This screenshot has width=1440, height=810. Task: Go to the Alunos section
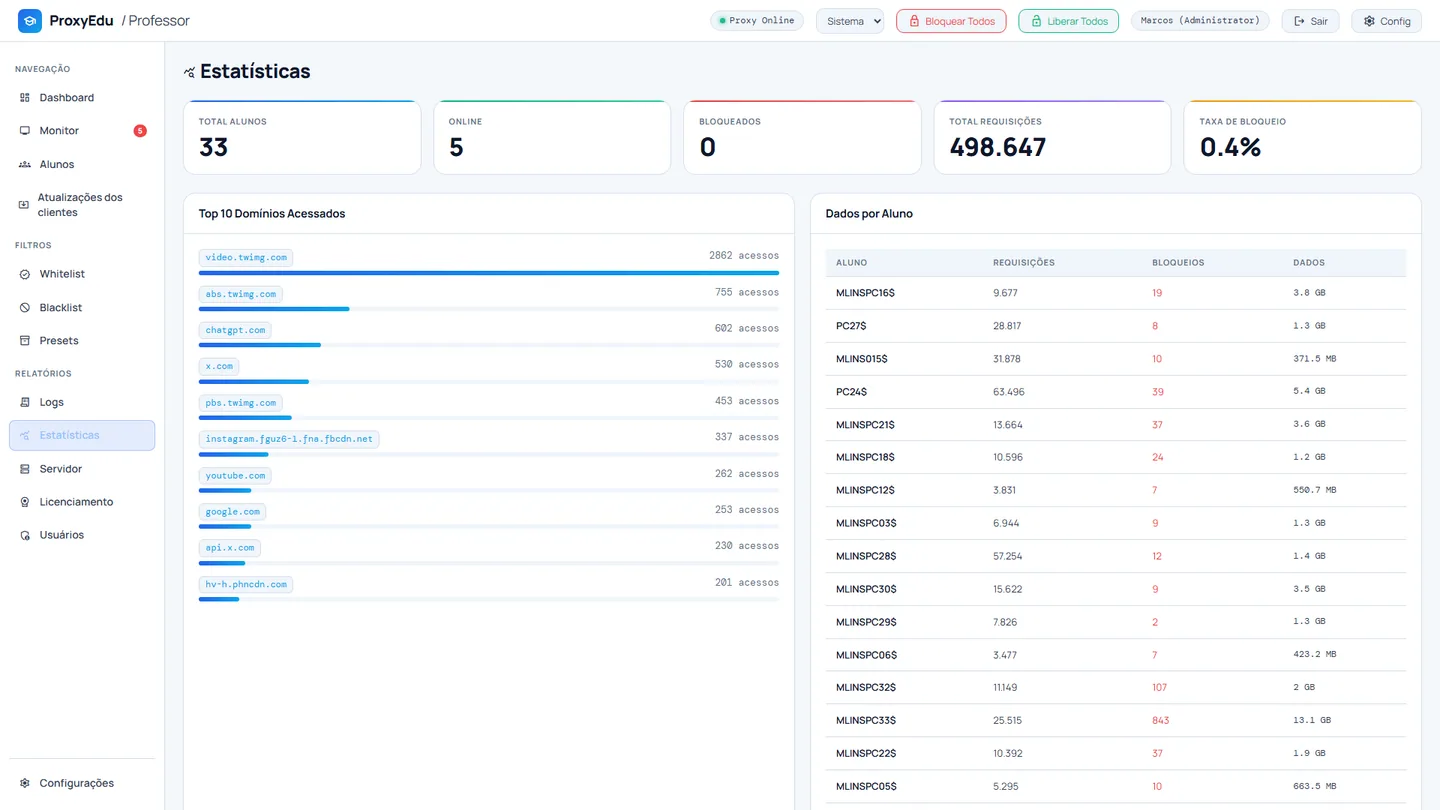click(82, 164)
